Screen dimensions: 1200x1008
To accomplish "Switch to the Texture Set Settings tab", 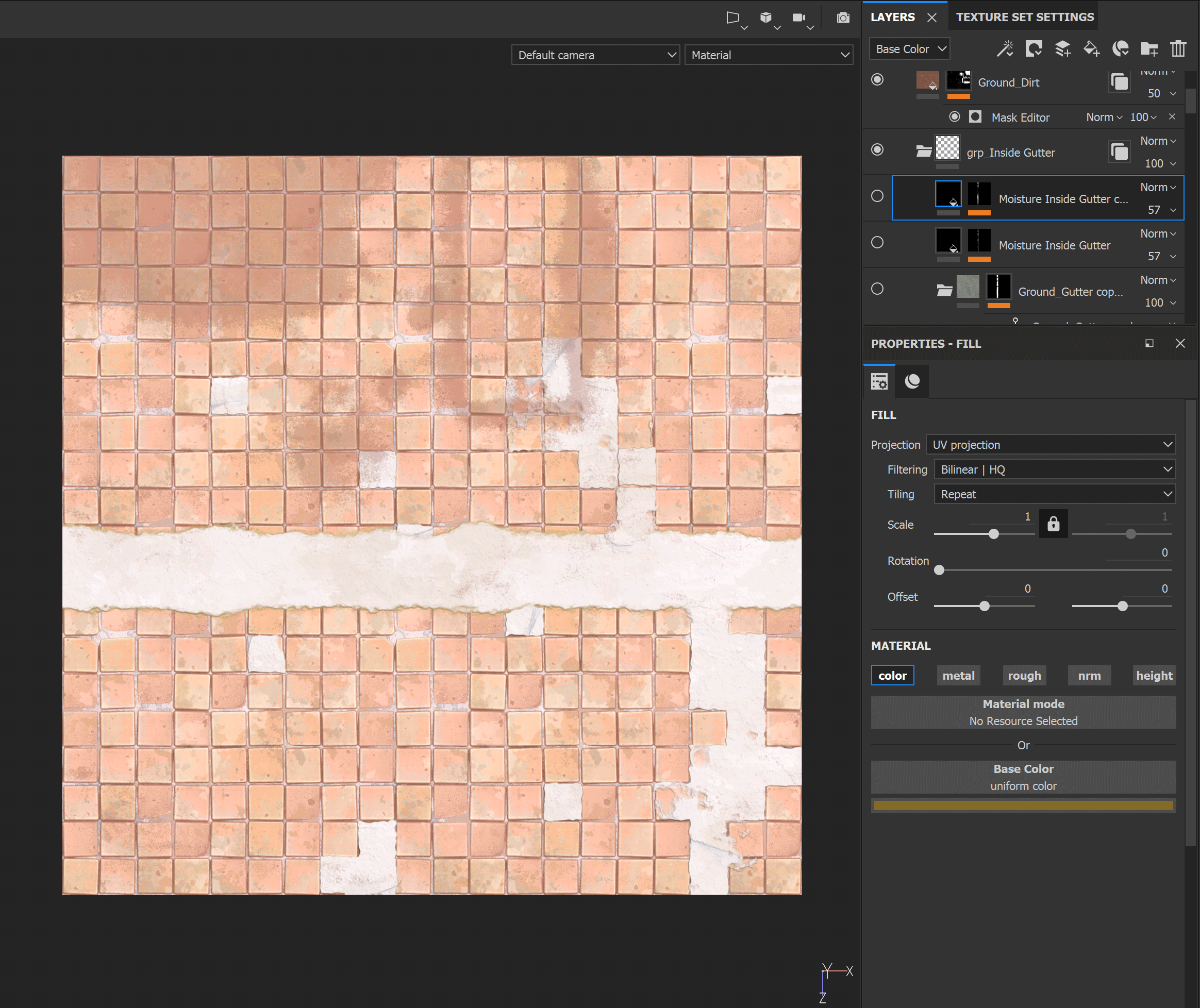I will (1025, 17).
